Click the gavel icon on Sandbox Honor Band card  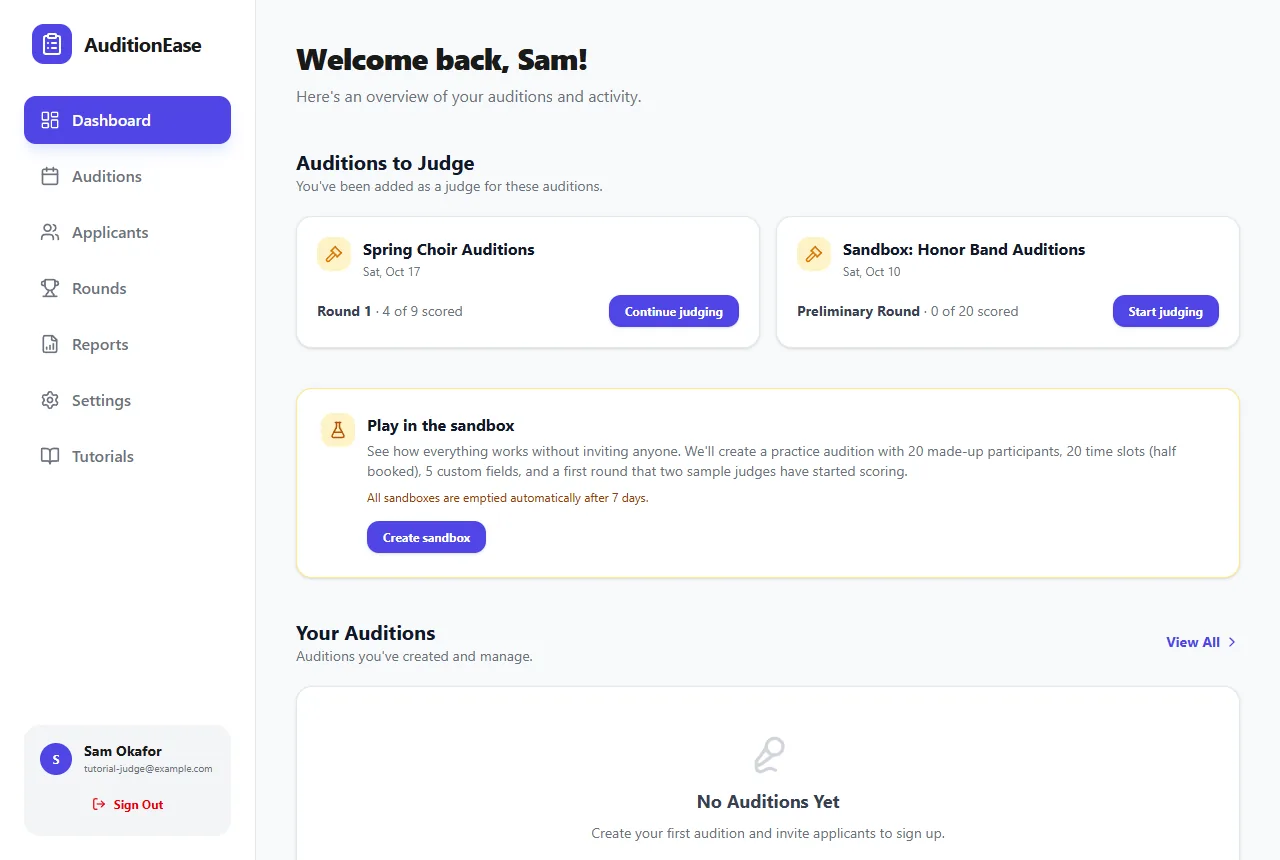tap(814, 254)
